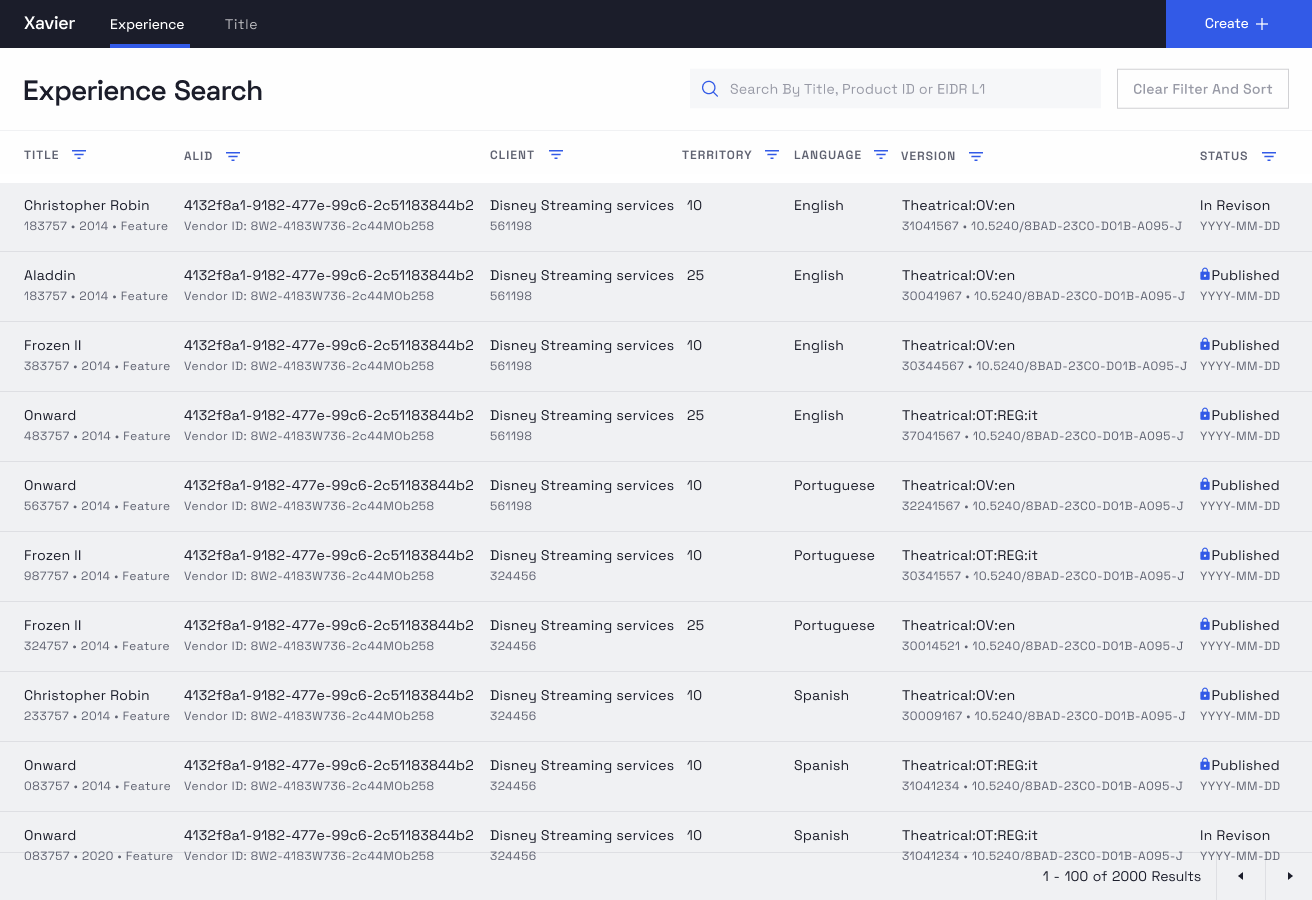Click the Create button
The height and width of the screenshot is (900, 1312).
[1239, 24]
